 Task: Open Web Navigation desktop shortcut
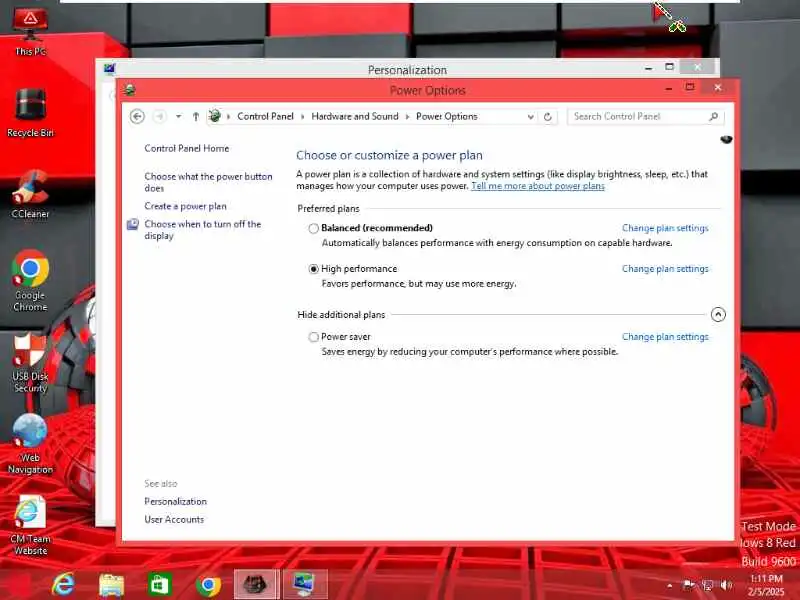(30, 444)
